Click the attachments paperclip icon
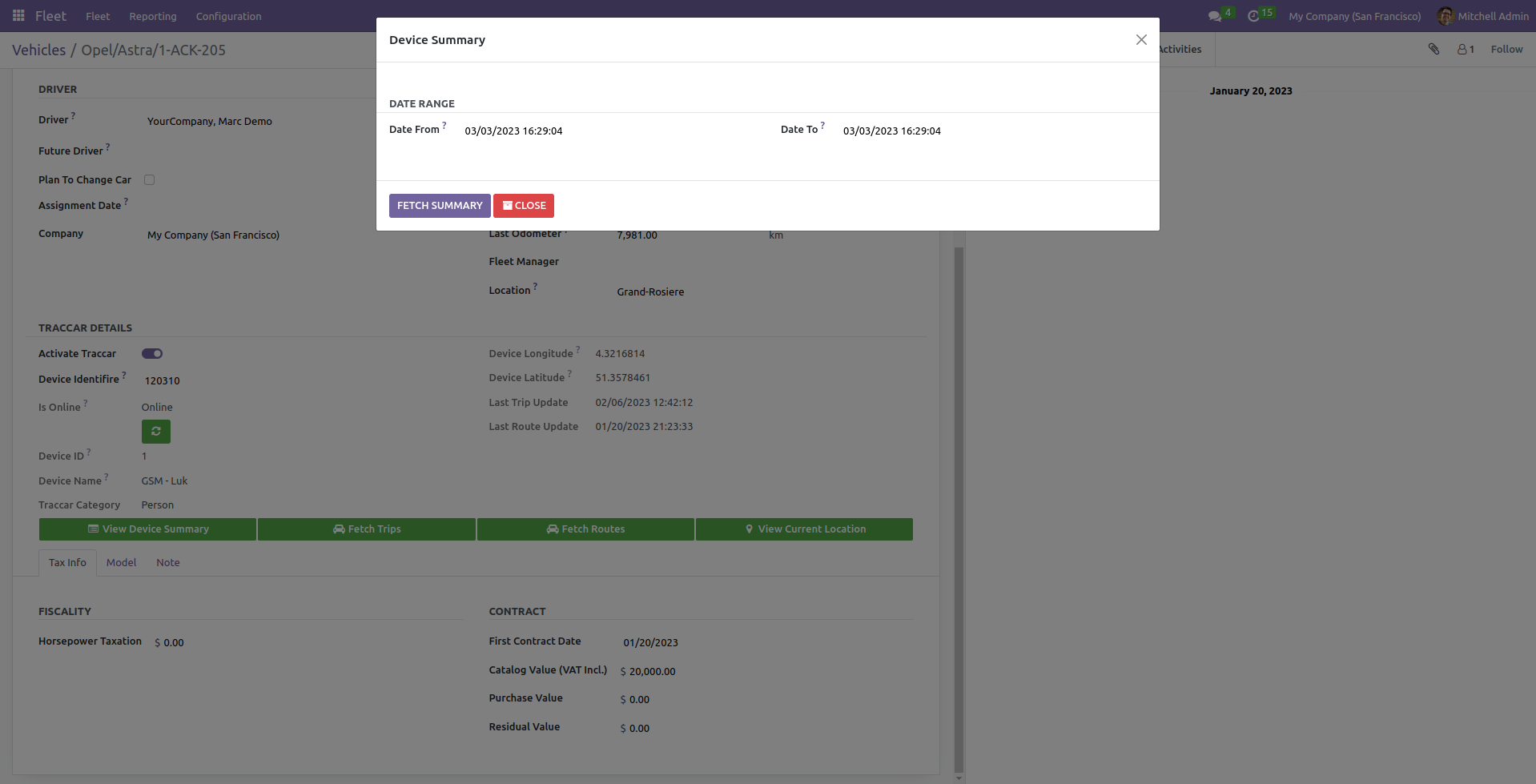 coord(1433,50)
